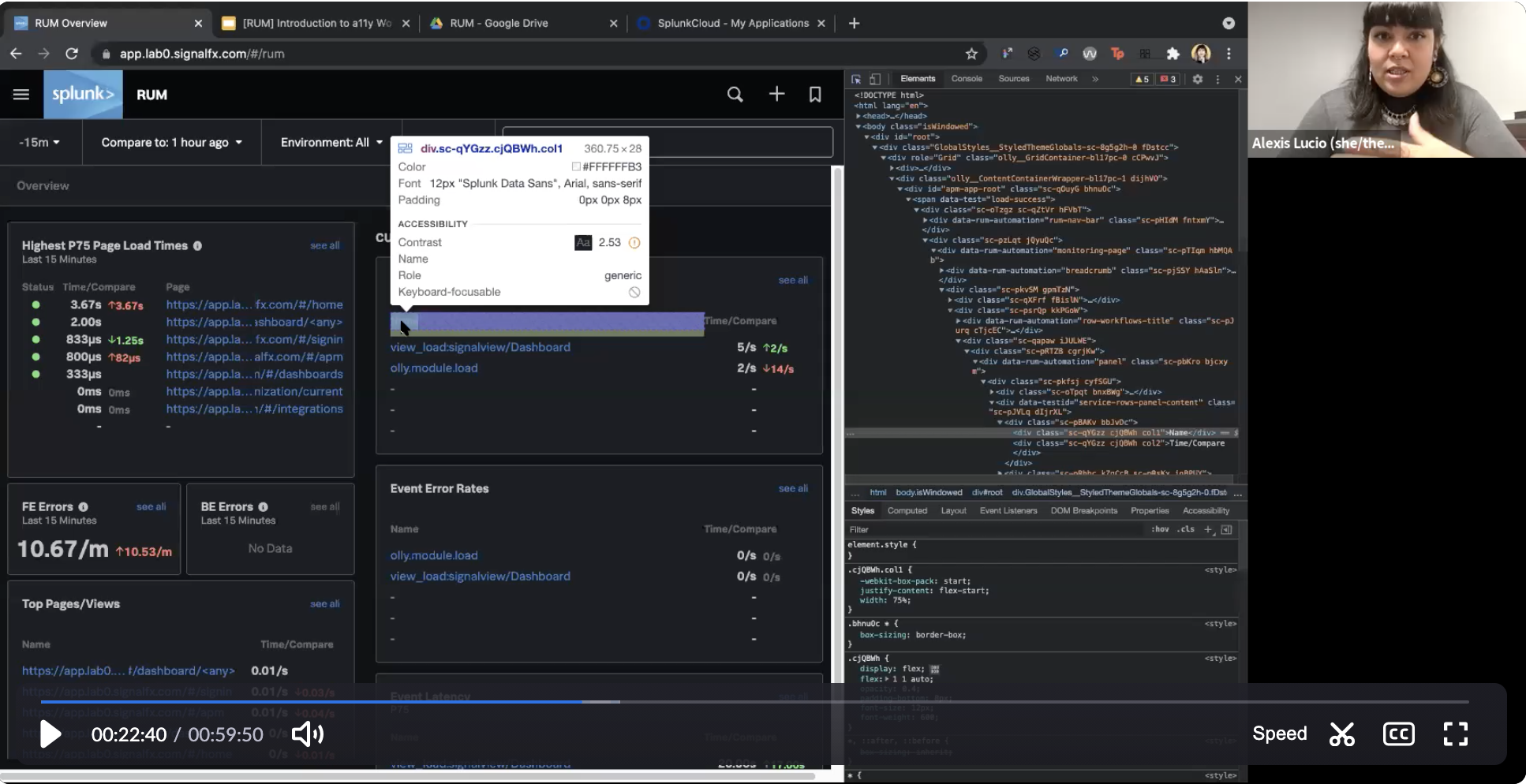Expand the rum-nav-bar div node
Viewport: 1526px width, 784px height.
pyautogui.click(x=926, y=220)
